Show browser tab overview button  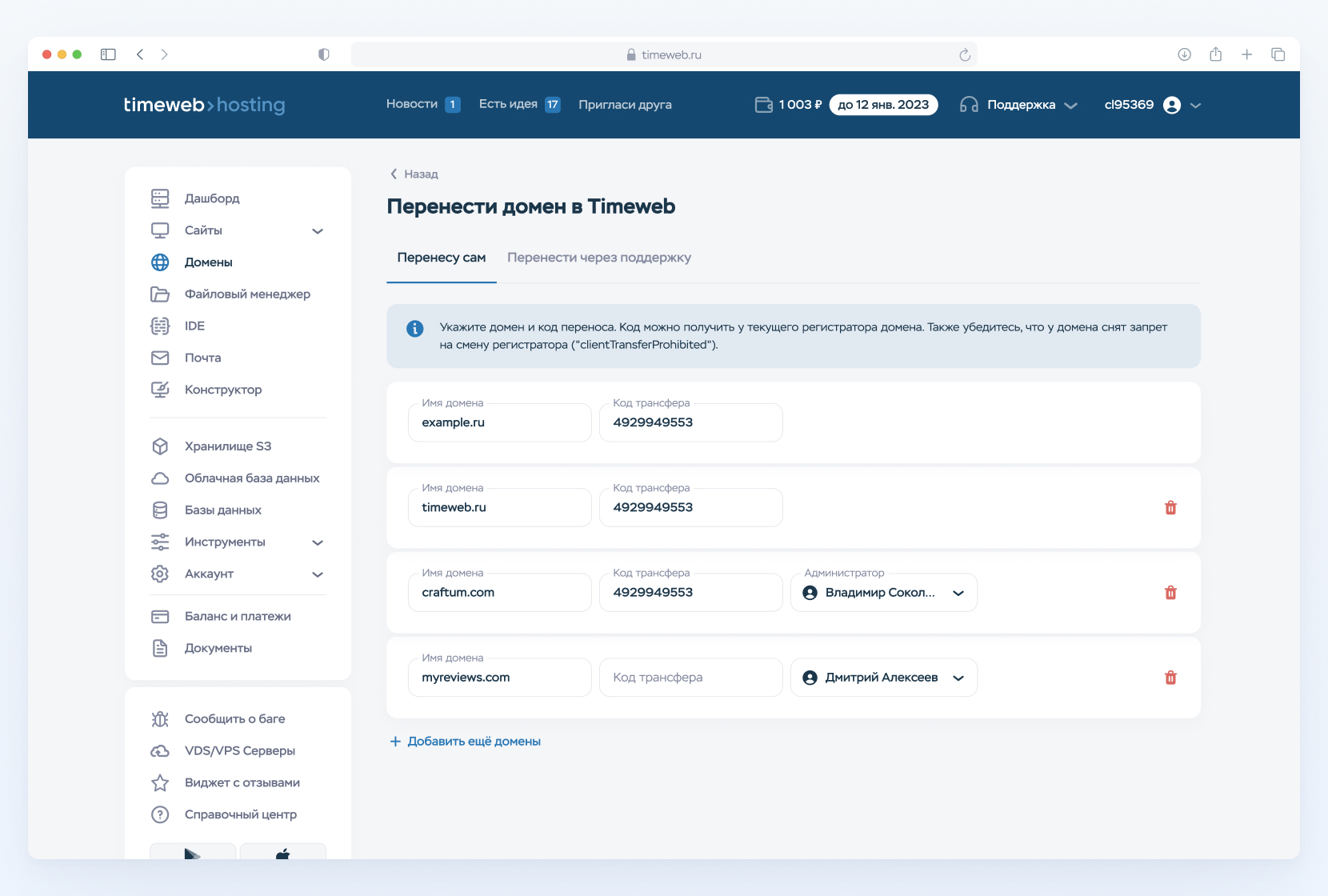click(1278, 54)
